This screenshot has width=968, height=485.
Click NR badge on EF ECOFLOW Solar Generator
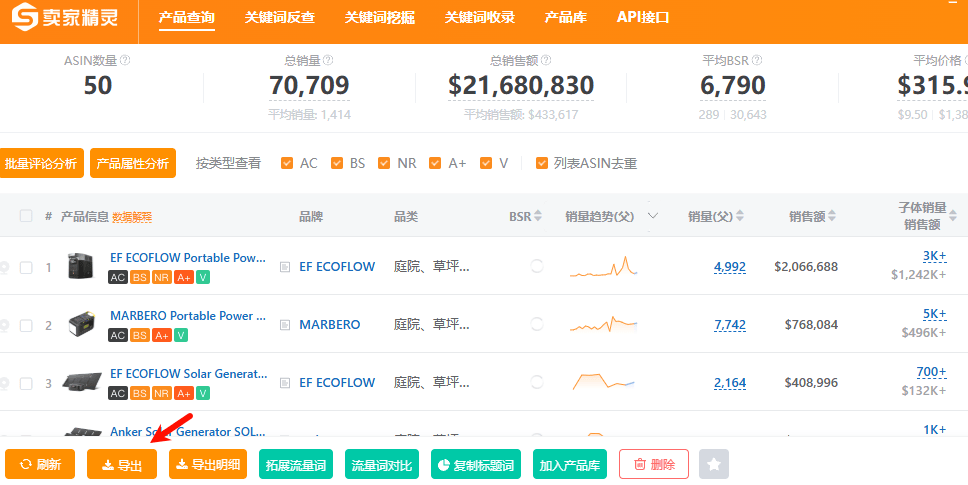[162, 393]
